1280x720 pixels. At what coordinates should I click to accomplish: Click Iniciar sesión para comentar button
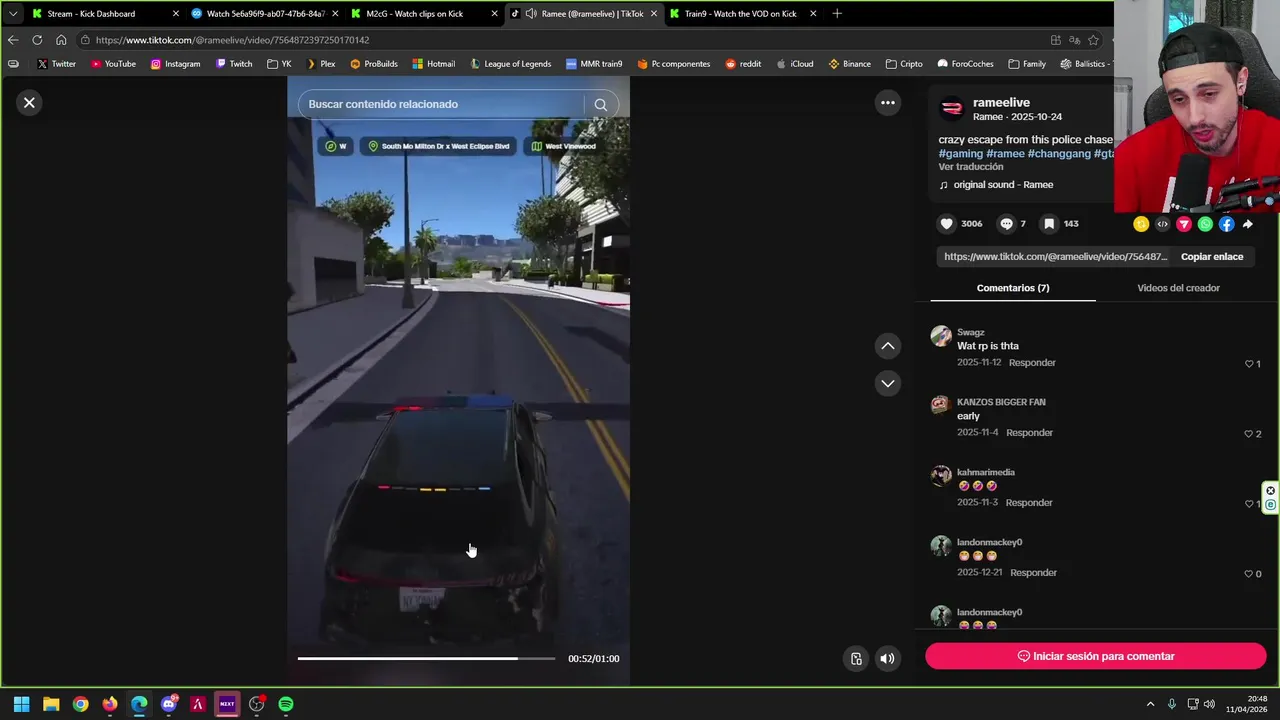1095,656
